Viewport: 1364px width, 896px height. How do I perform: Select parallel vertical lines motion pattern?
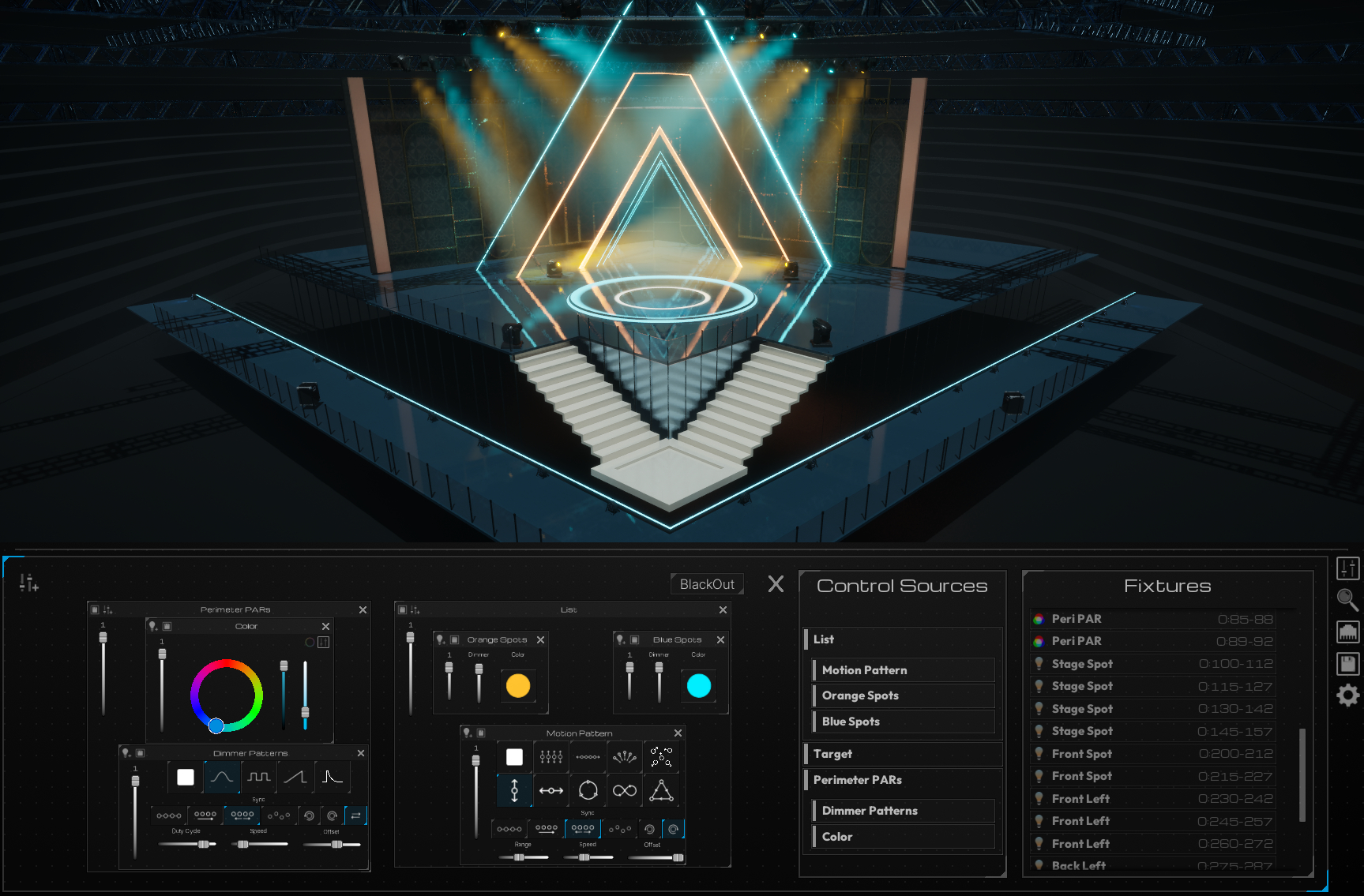551,757
